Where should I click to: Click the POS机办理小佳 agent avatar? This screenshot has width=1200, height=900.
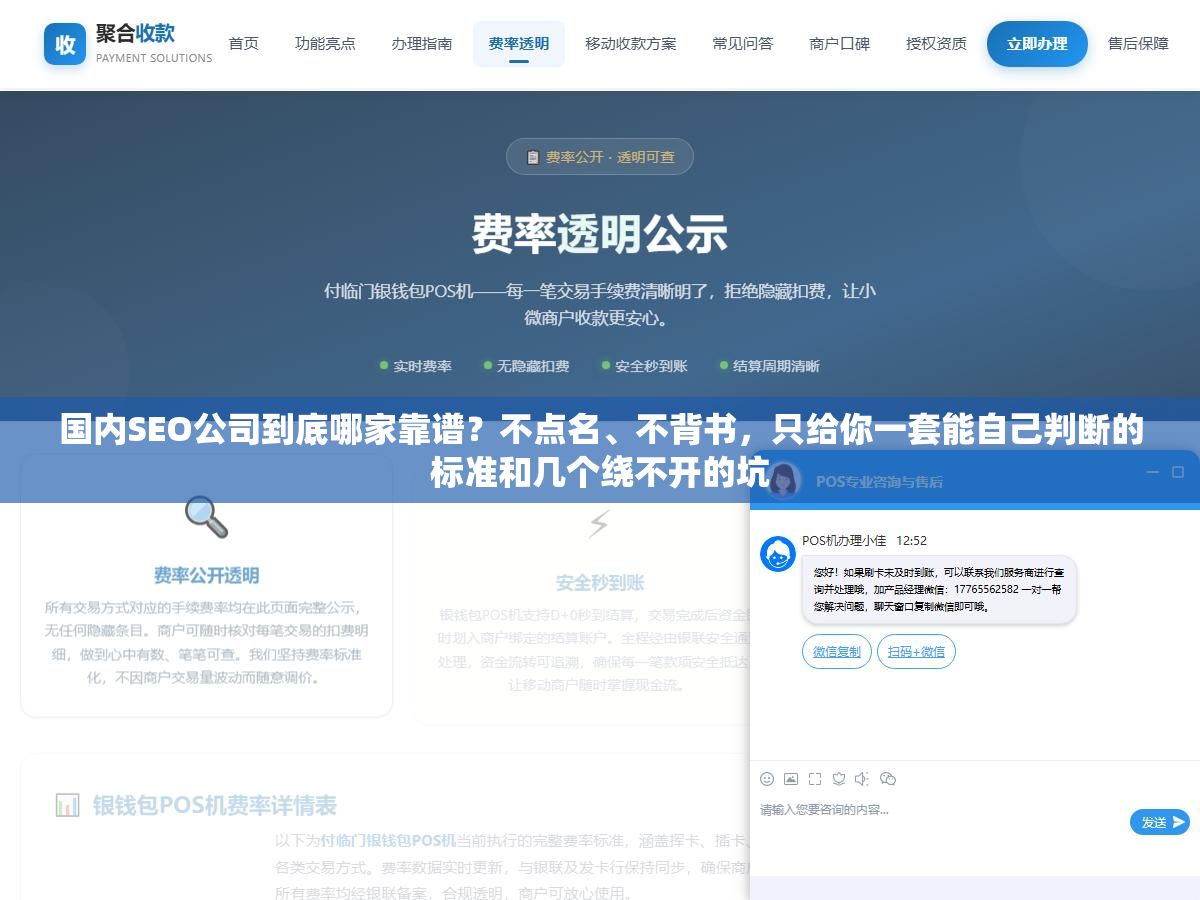pyautogui.click(x=778, y=554)
